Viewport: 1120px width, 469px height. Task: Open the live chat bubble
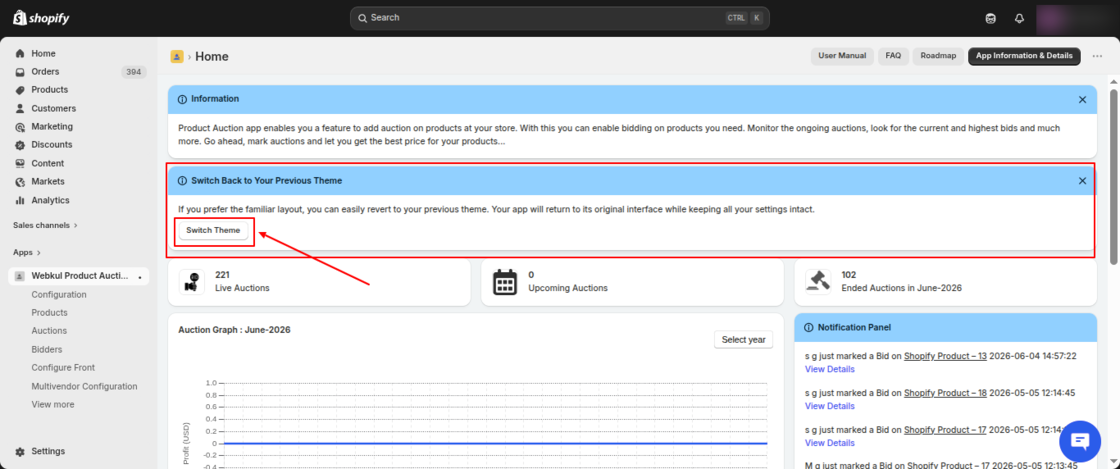[1080, 441]
